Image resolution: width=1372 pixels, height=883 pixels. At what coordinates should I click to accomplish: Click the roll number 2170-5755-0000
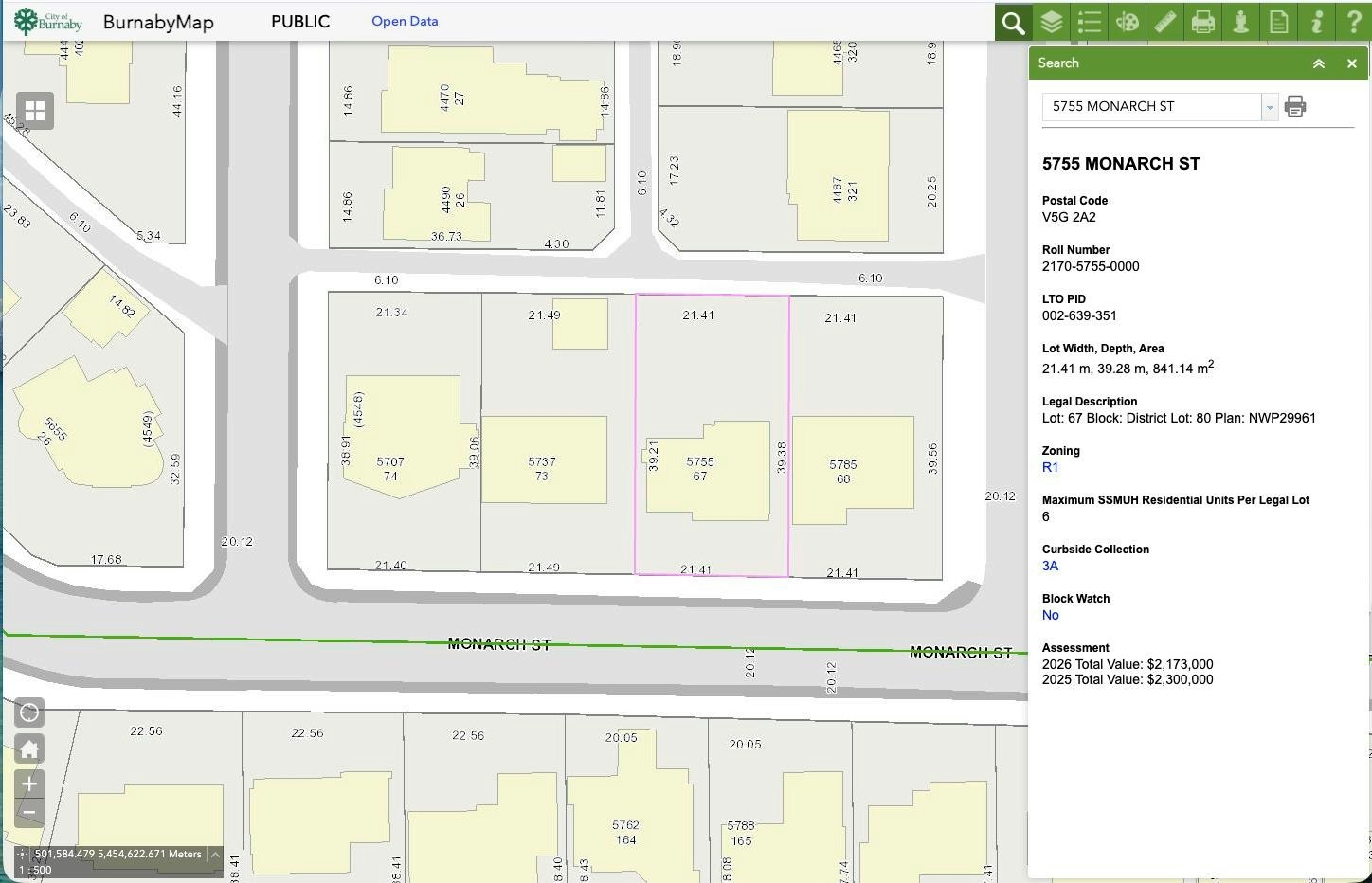(x=1091, y=266)
